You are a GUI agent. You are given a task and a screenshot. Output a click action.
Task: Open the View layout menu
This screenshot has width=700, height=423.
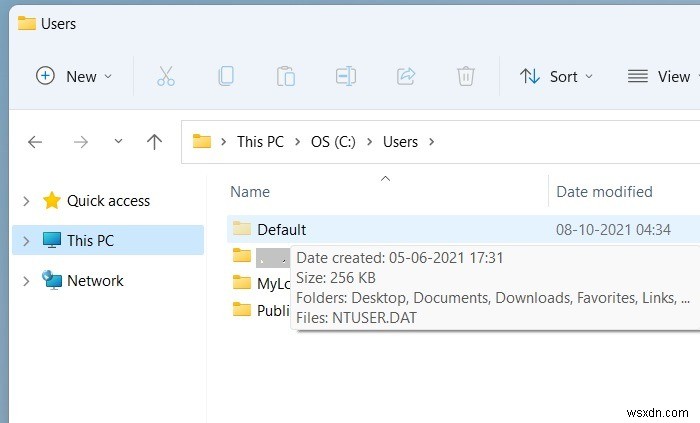pos(660,76)
